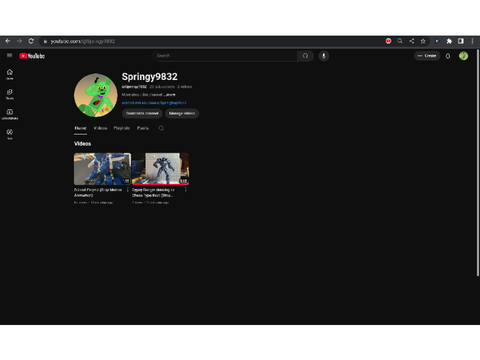Click the Stop Motion Animation video title
This screenshot has height=360, width=480.
[98, 192]
